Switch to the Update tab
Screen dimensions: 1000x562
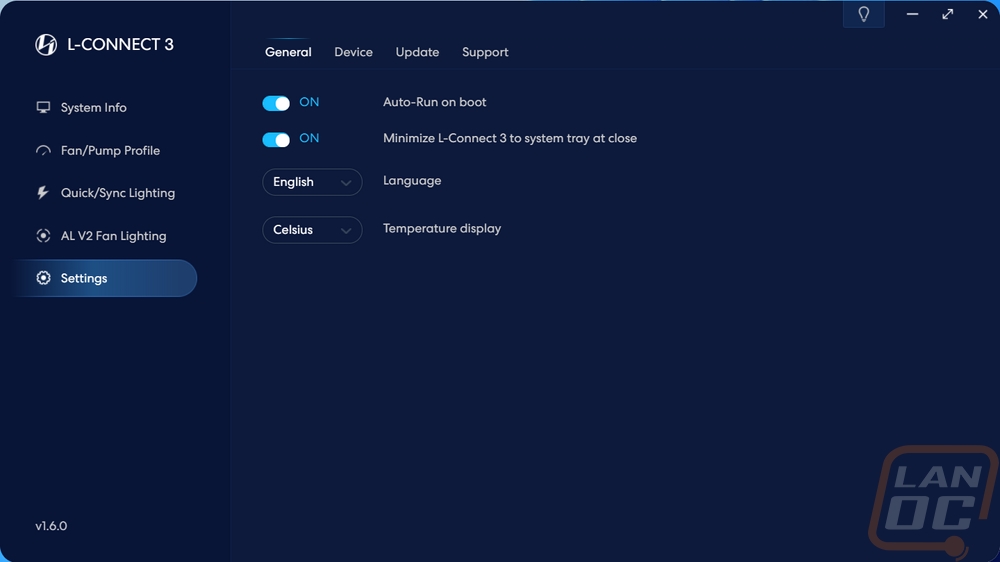417,52
